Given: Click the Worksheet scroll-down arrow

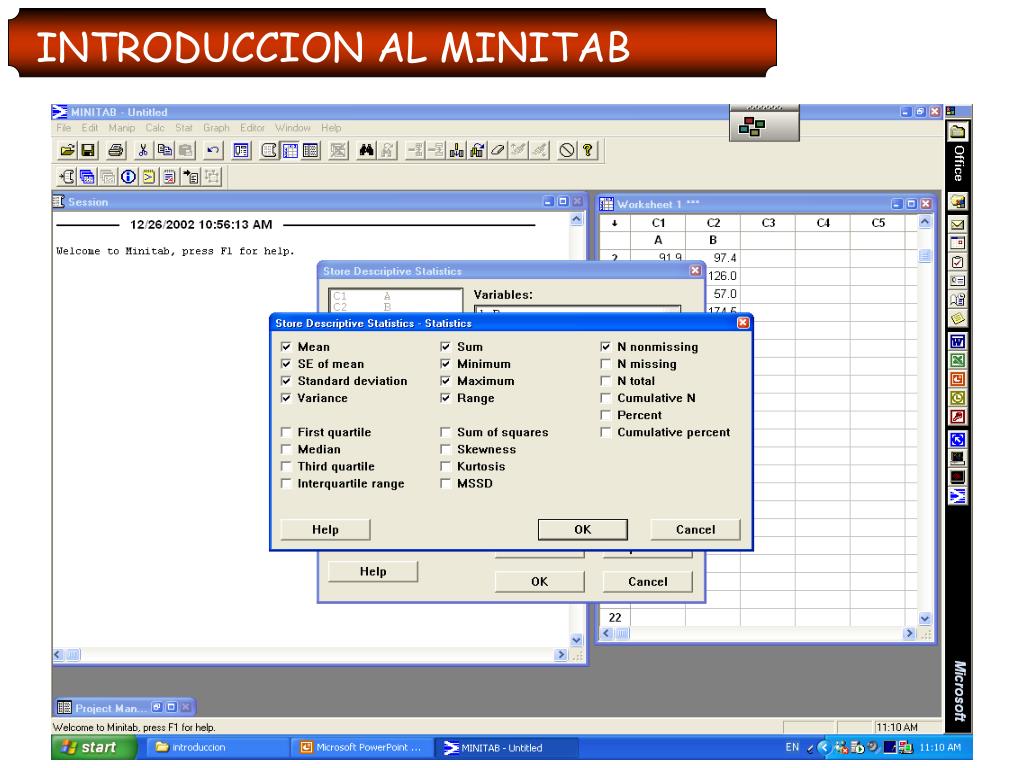Looking at the screenshot, I should [925, 618].
